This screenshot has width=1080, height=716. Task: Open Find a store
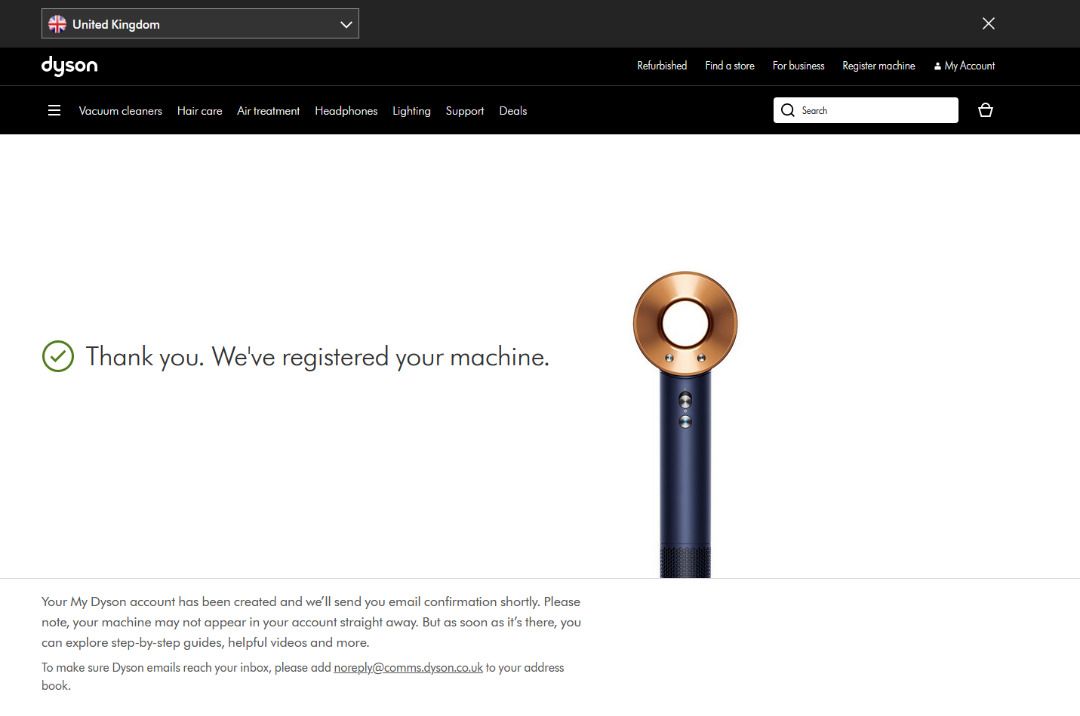[729, 66]
